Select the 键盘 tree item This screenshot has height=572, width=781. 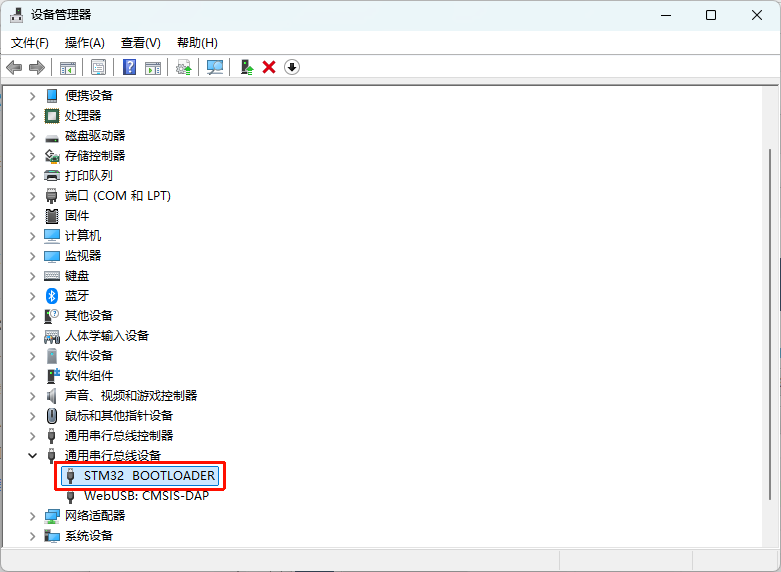77,276
